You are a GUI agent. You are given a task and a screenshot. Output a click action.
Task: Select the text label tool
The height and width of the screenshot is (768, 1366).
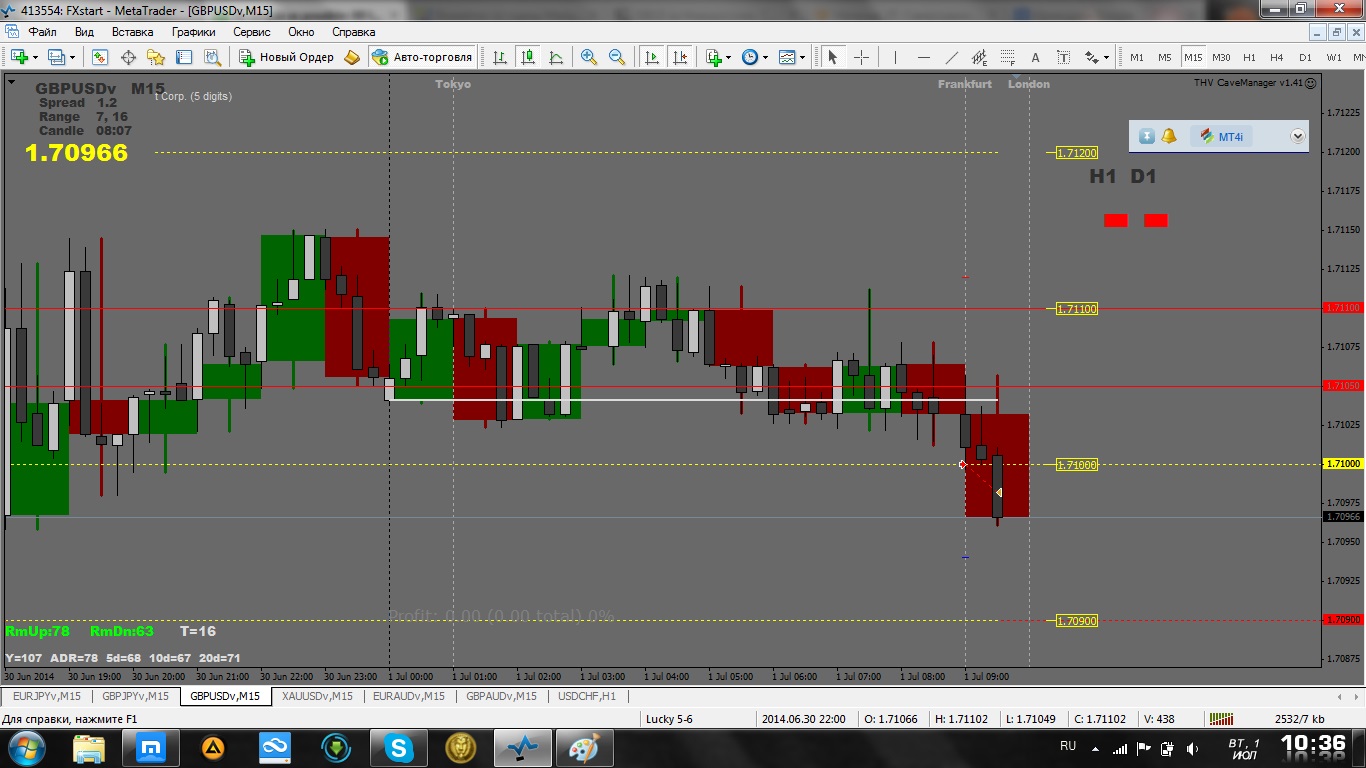coord(1063,57)
